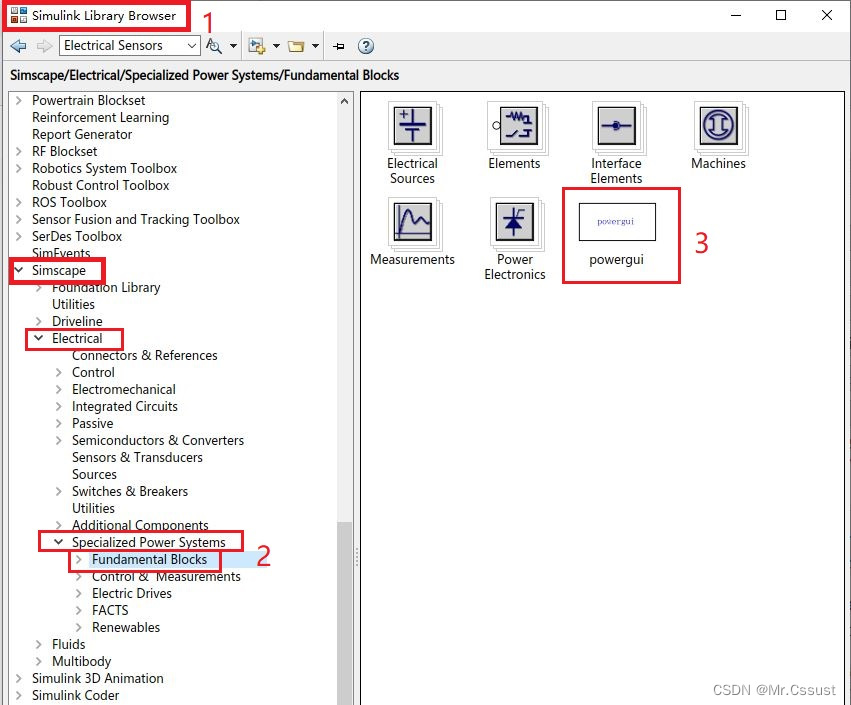The width and height of the screenshot is (851, 705).
Task: Open the Power Electronics library block
Action: [515, 239]
